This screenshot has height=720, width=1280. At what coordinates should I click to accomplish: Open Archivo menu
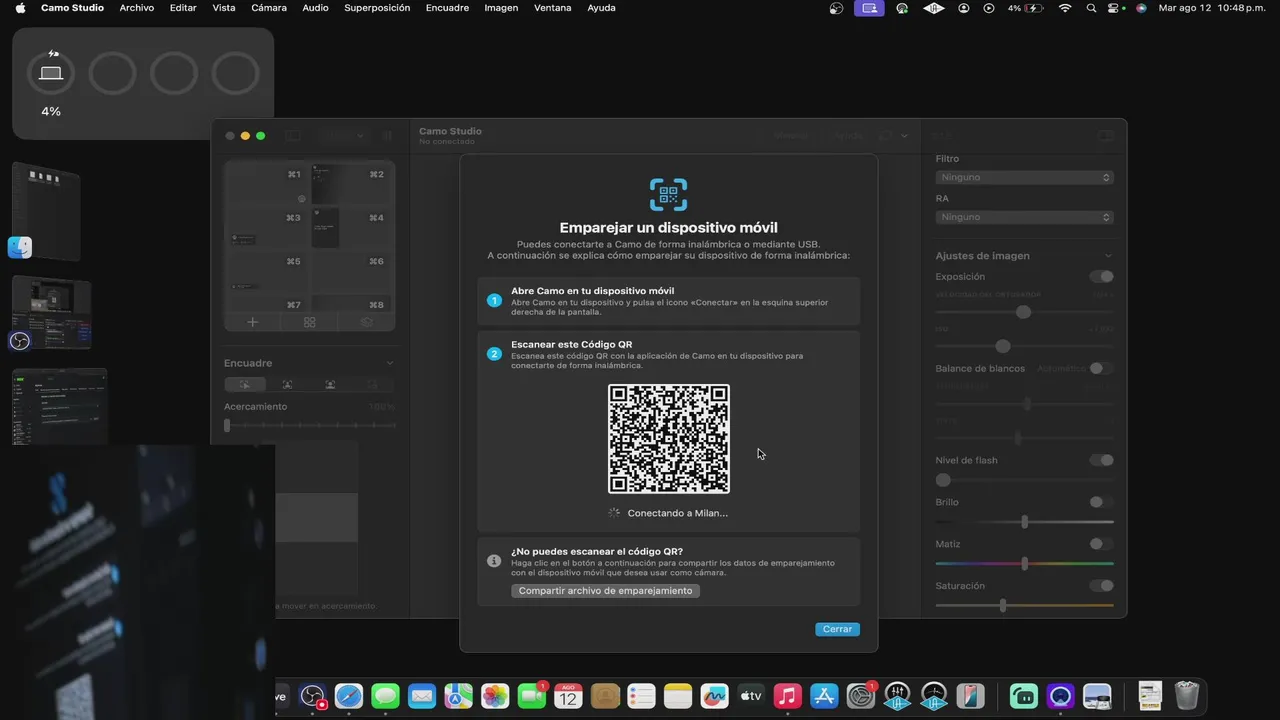click(137, 8)
